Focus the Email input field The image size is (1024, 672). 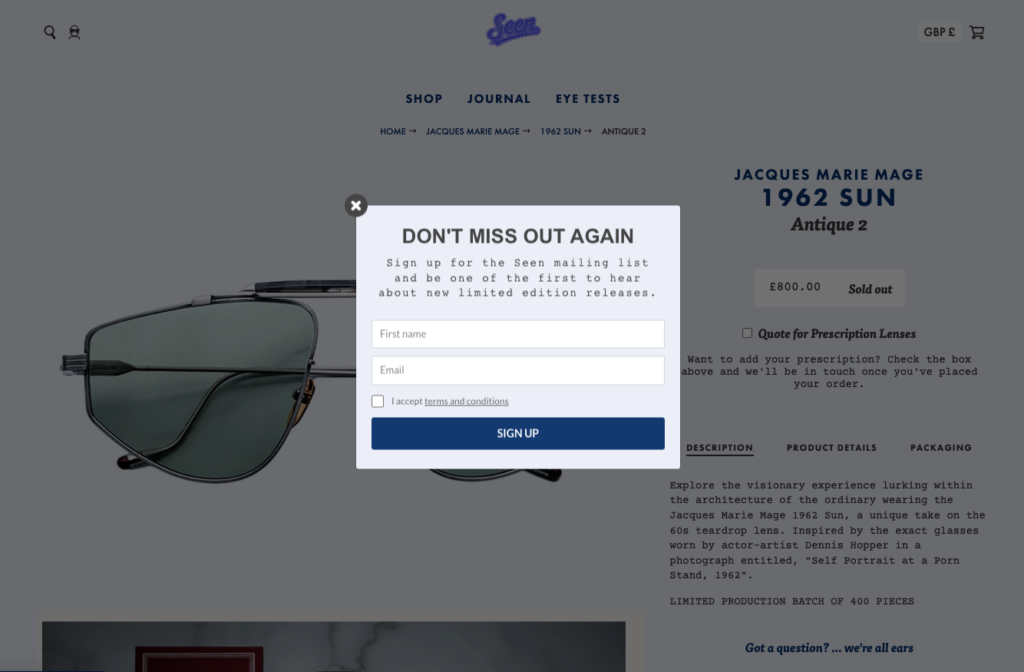click(518, 370)
